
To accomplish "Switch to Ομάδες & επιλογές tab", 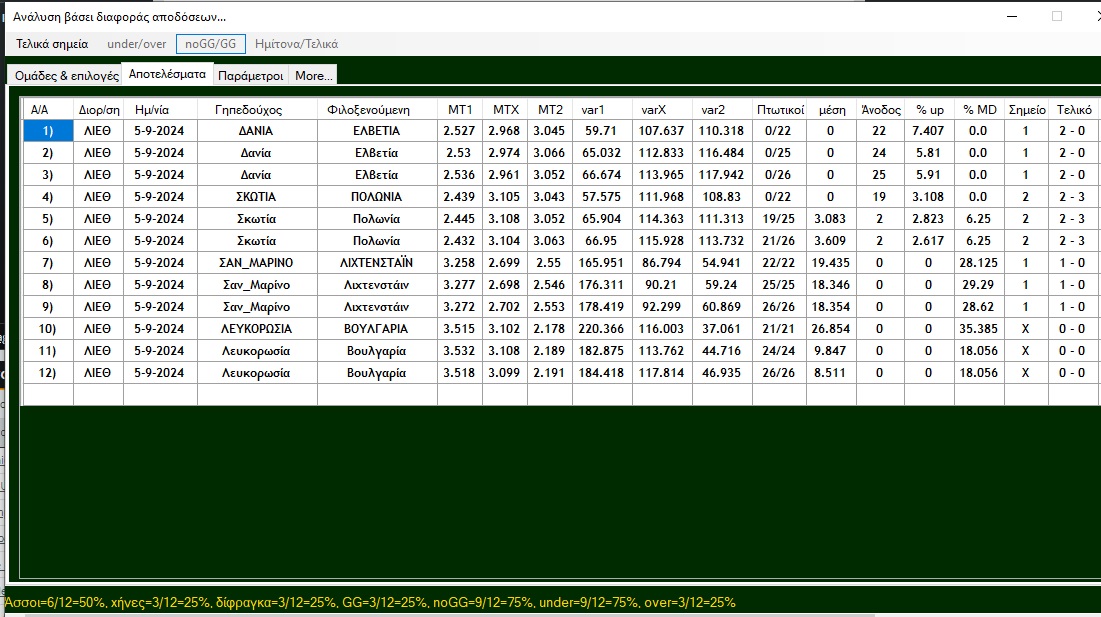I will pyautogui.click(x=67, y=76).
